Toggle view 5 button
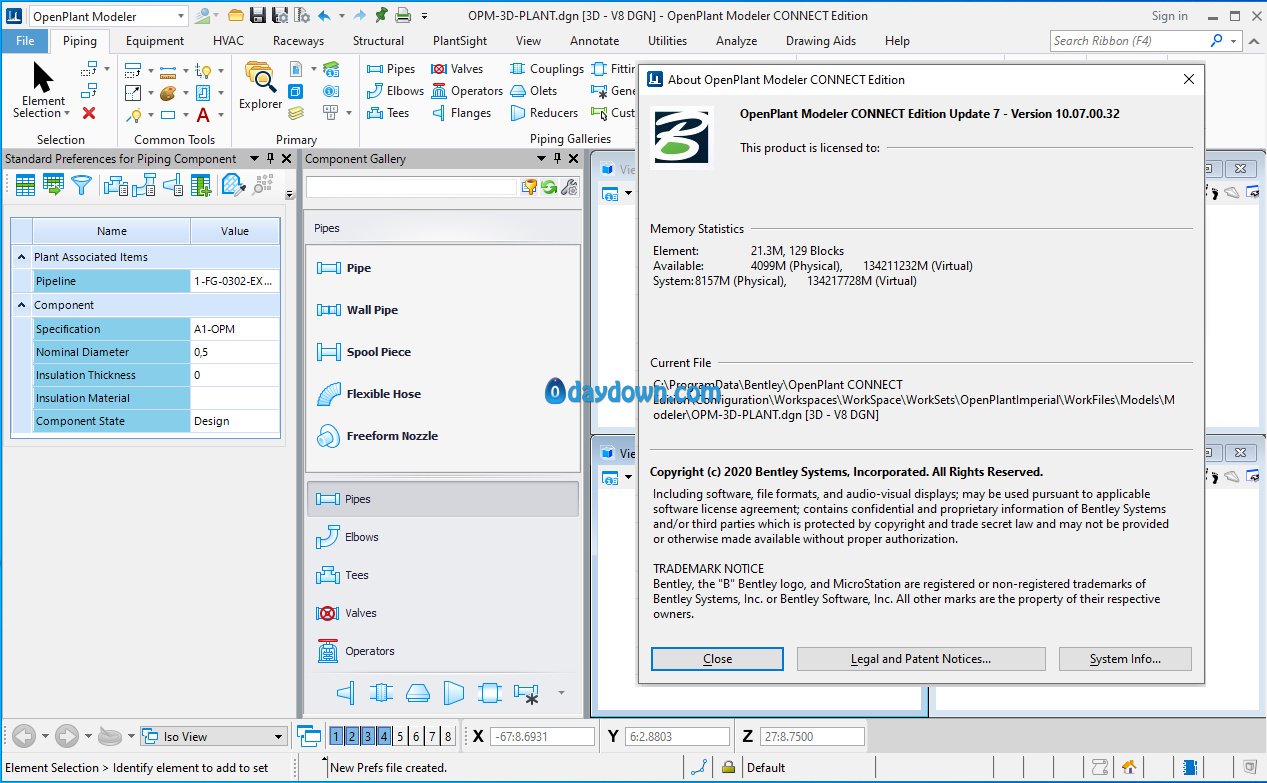This screenshot has height=783, width=1267. (400, 736)
